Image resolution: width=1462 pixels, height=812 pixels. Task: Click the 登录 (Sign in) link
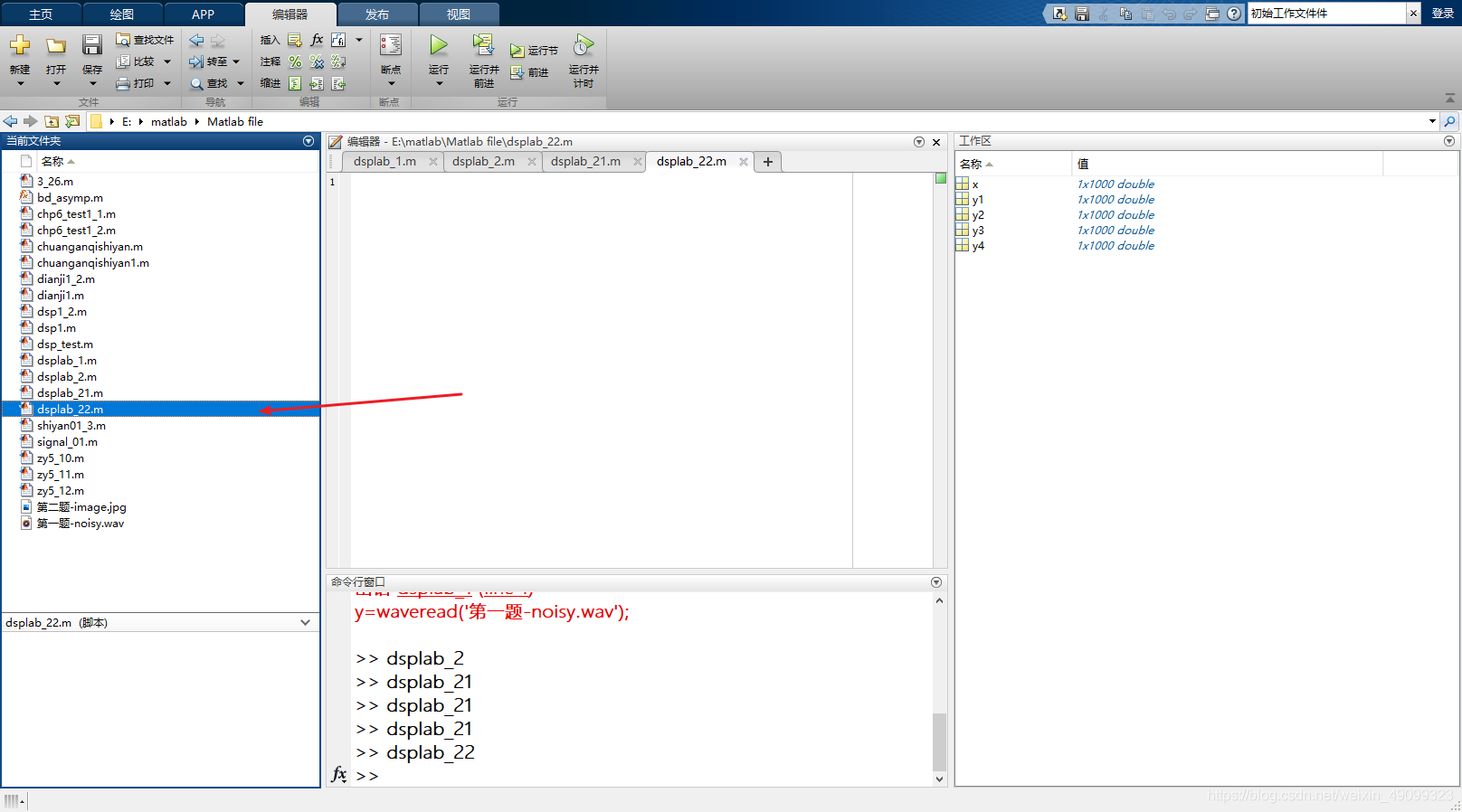[x=1442, y=14]
